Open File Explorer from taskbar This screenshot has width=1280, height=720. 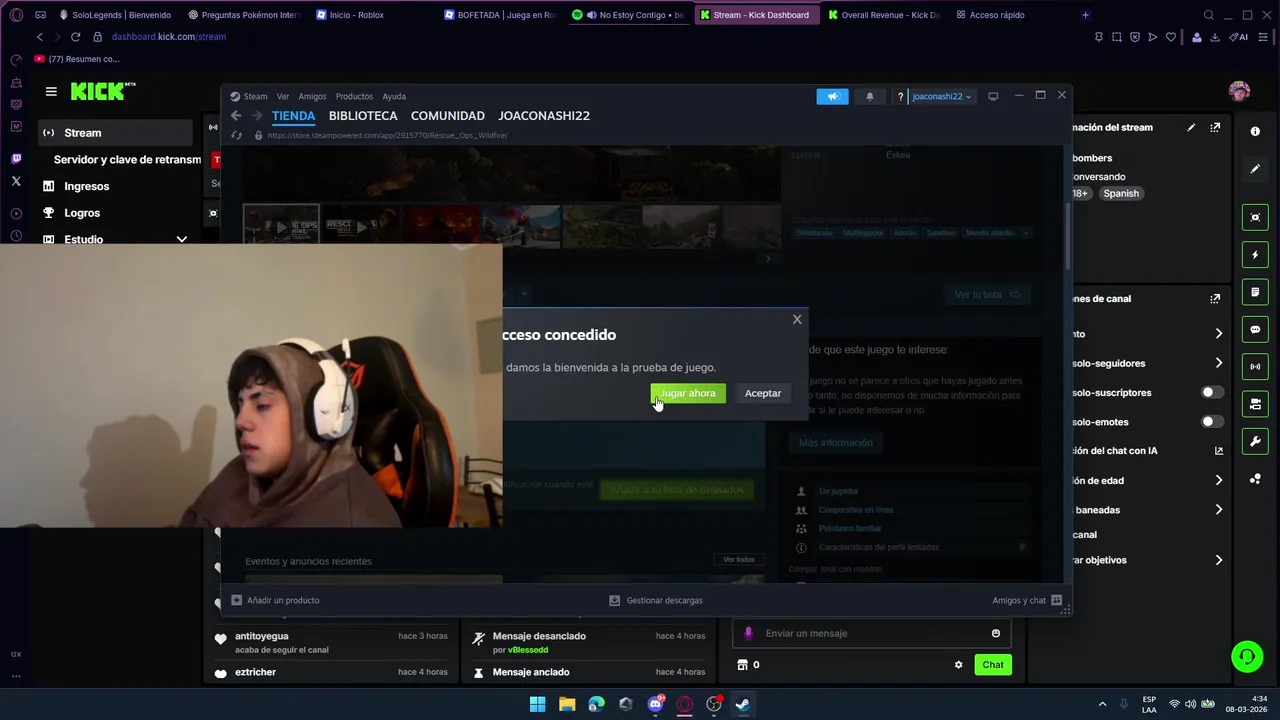567,704
